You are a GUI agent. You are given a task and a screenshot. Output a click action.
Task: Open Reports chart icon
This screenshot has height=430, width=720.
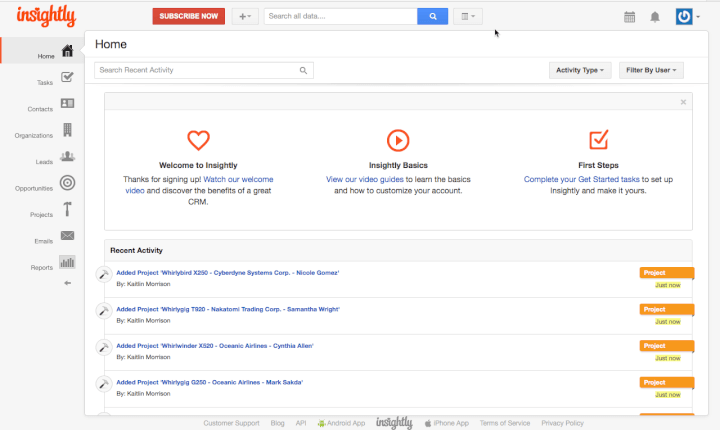pyautogui.click(x=67, y=263)
